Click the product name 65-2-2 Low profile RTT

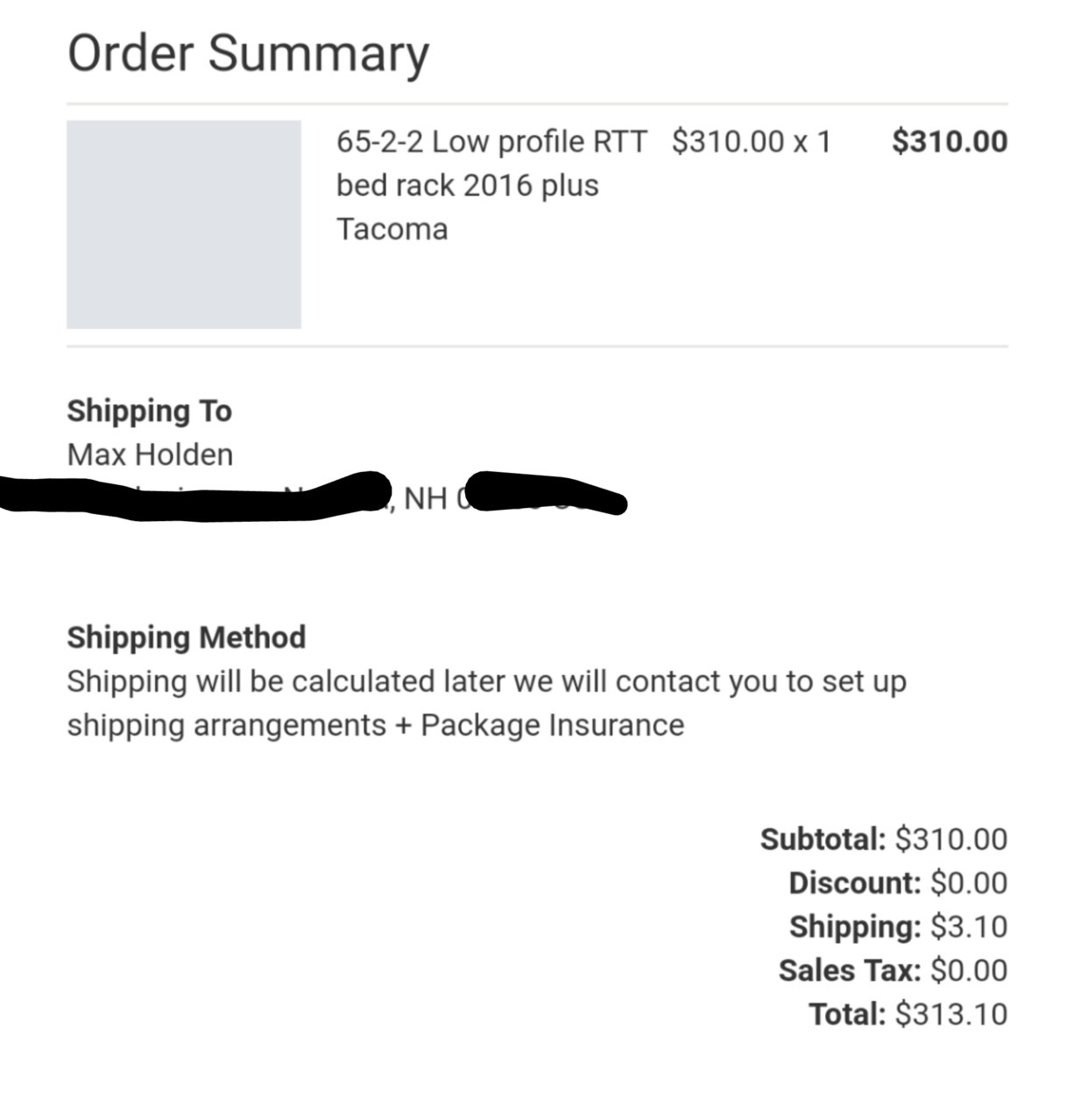(x=491, y=141)
